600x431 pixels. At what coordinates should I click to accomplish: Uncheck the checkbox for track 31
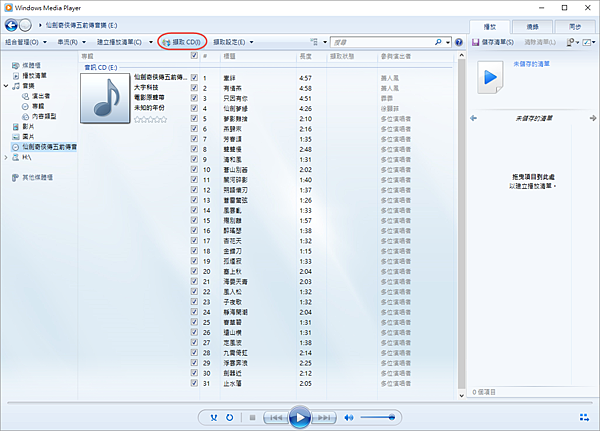[x=194, y=383]
